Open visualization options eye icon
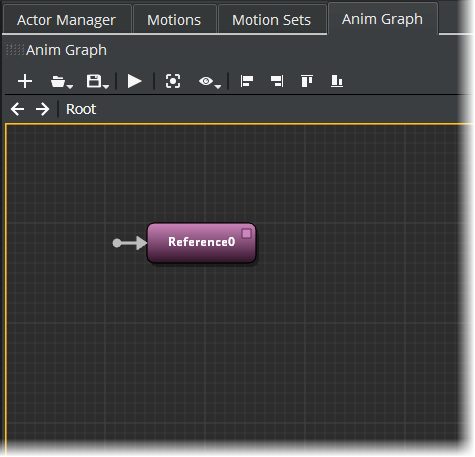Image resolution: width=475 pixels, height=457 pixels. pos(206,81)
